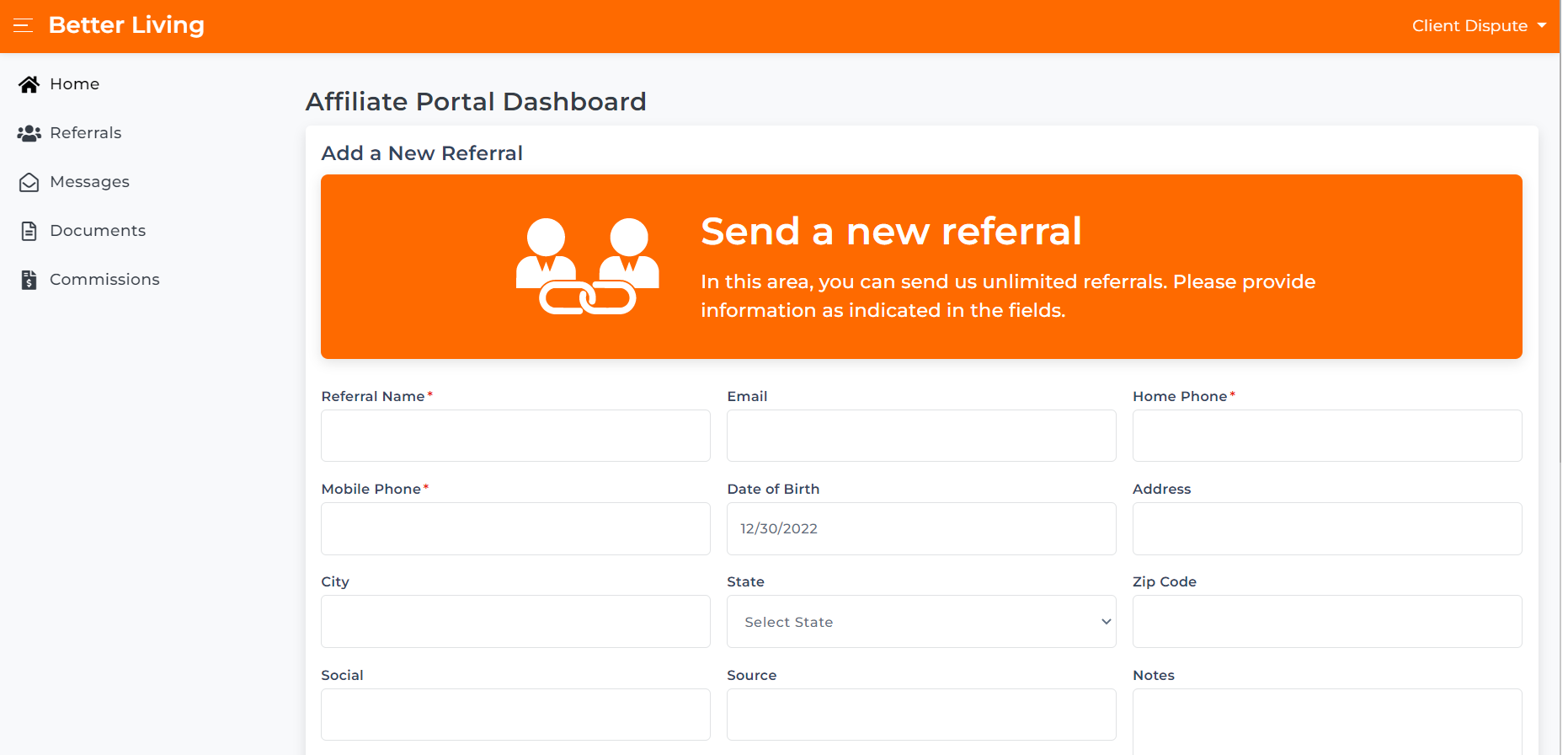Click the Send a new referral banner heading
The image size is (1568, 755).
891,232
